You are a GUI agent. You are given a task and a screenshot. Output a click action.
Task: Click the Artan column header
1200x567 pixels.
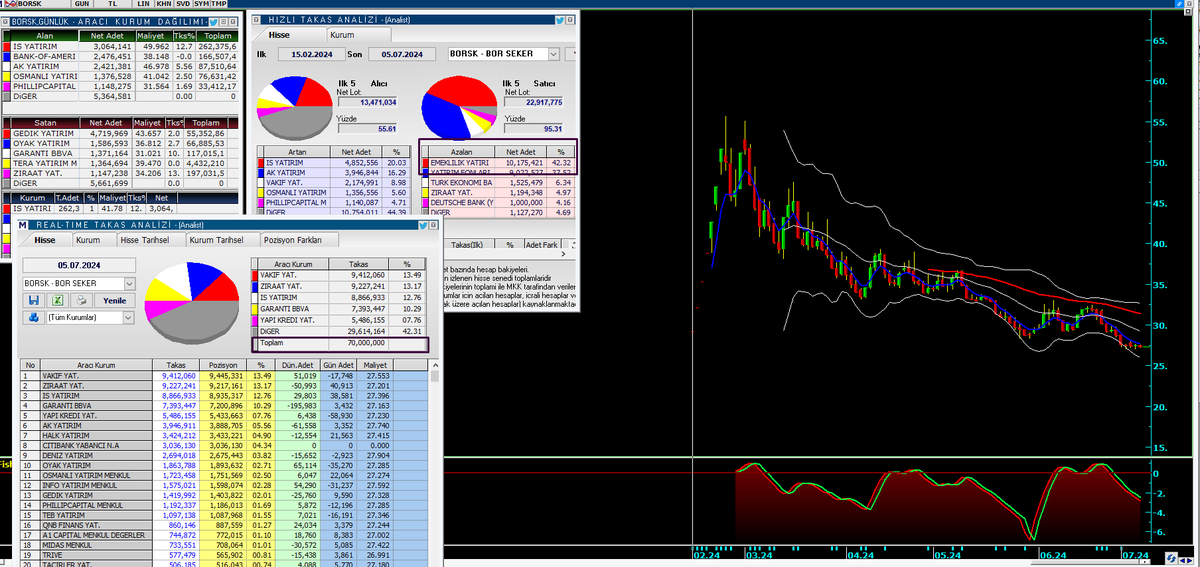pyautogui.click(x=297, y=152)
